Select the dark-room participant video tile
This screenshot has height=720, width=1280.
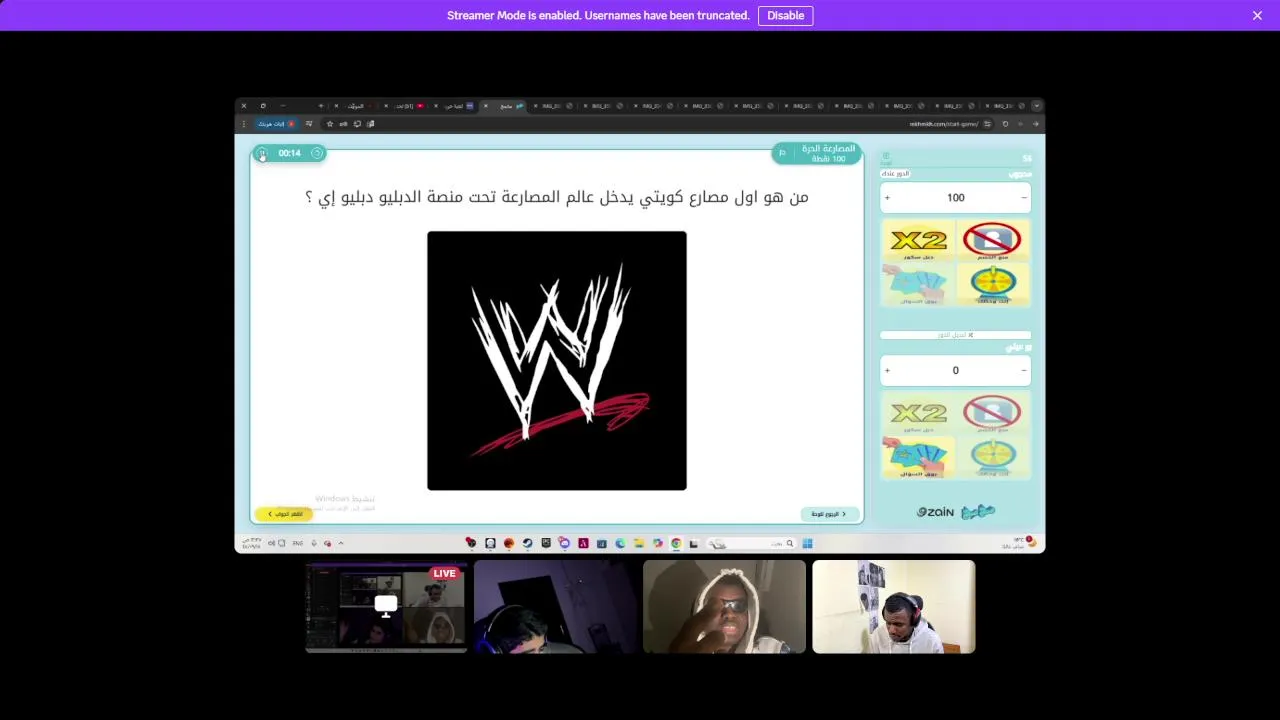[x=555, y=607]
